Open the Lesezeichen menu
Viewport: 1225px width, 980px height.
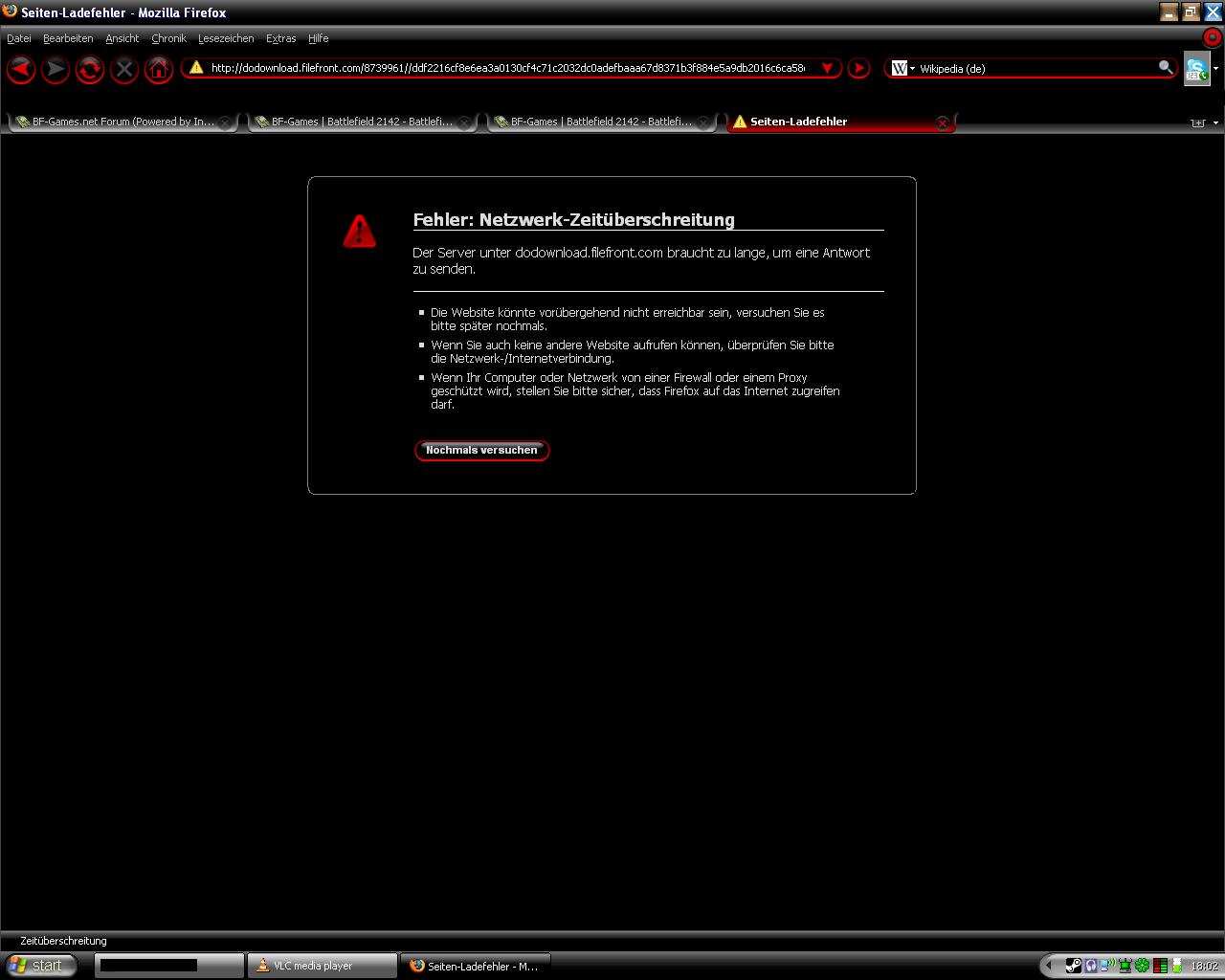coord(226,38)
